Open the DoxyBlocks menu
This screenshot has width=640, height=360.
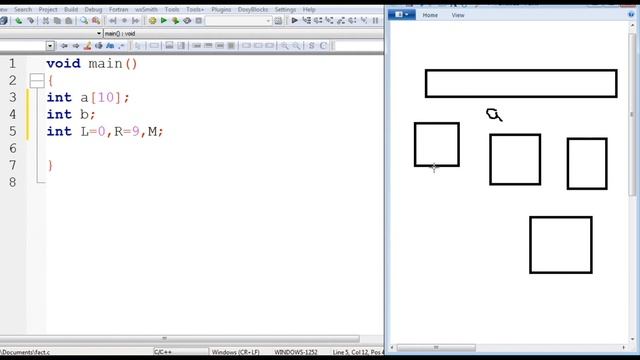253,9
